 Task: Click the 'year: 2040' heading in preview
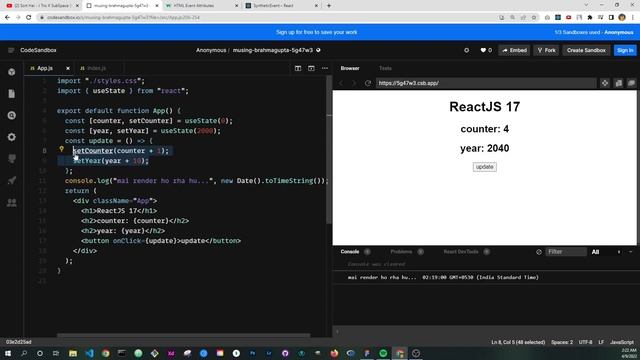coord(484,148)
